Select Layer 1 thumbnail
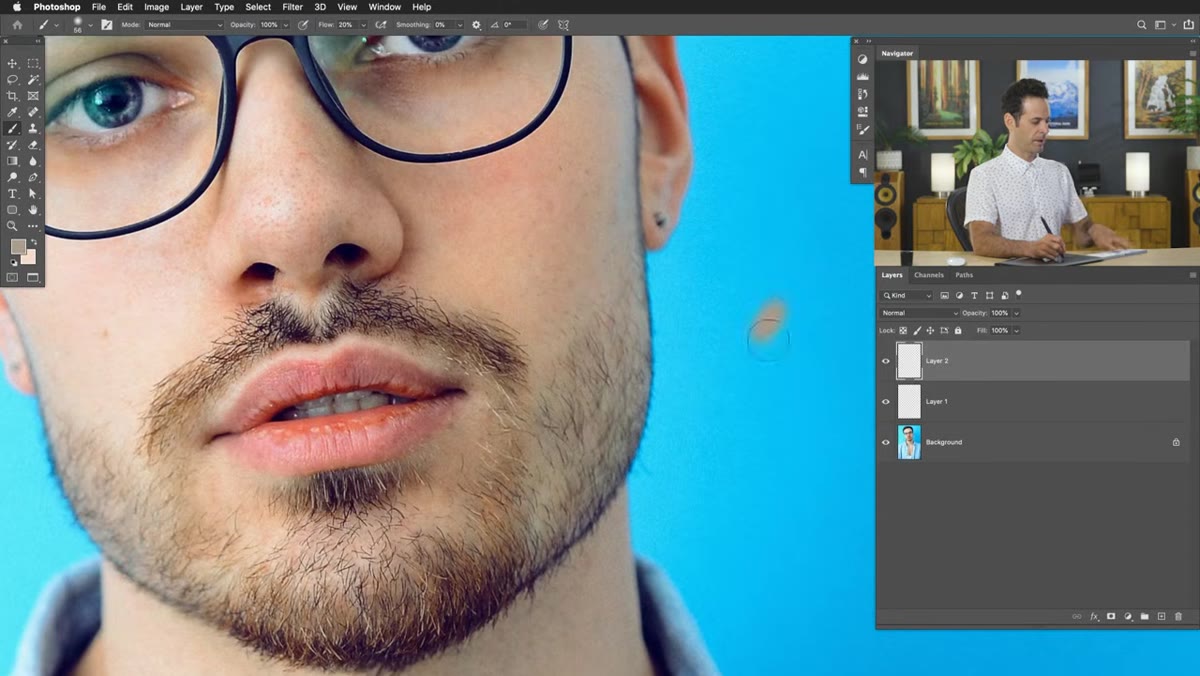 click(x=909, y=402)
